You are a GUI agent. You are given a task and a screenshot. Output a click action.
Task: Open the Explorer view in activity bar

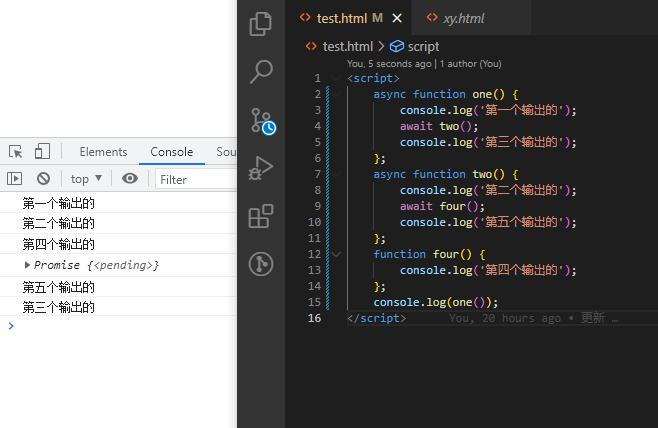(x=261, y=24)
